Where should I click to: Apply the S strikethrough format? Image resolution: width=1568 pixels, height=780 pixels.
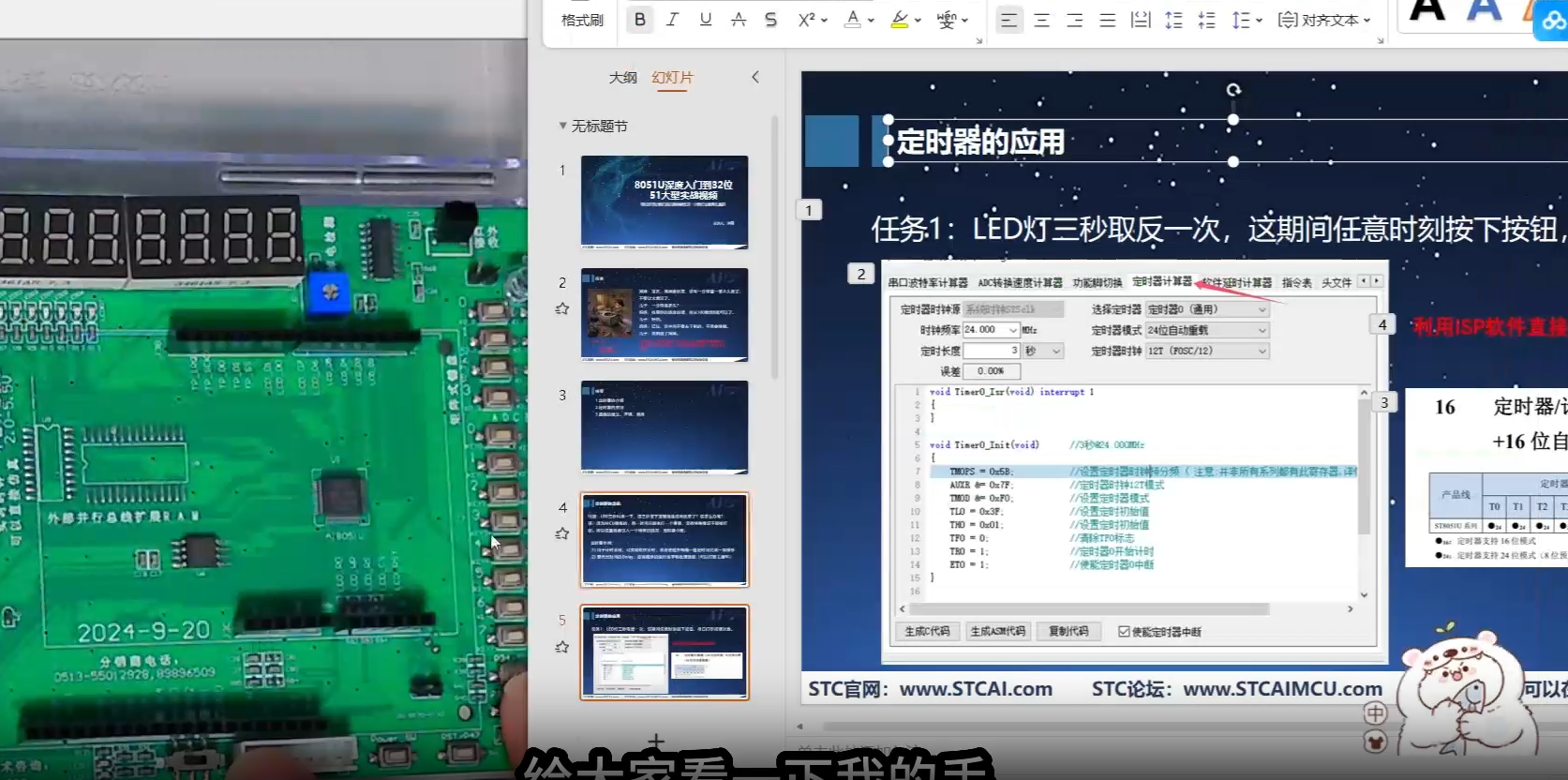pyautogui.click(x=770, y=20)
